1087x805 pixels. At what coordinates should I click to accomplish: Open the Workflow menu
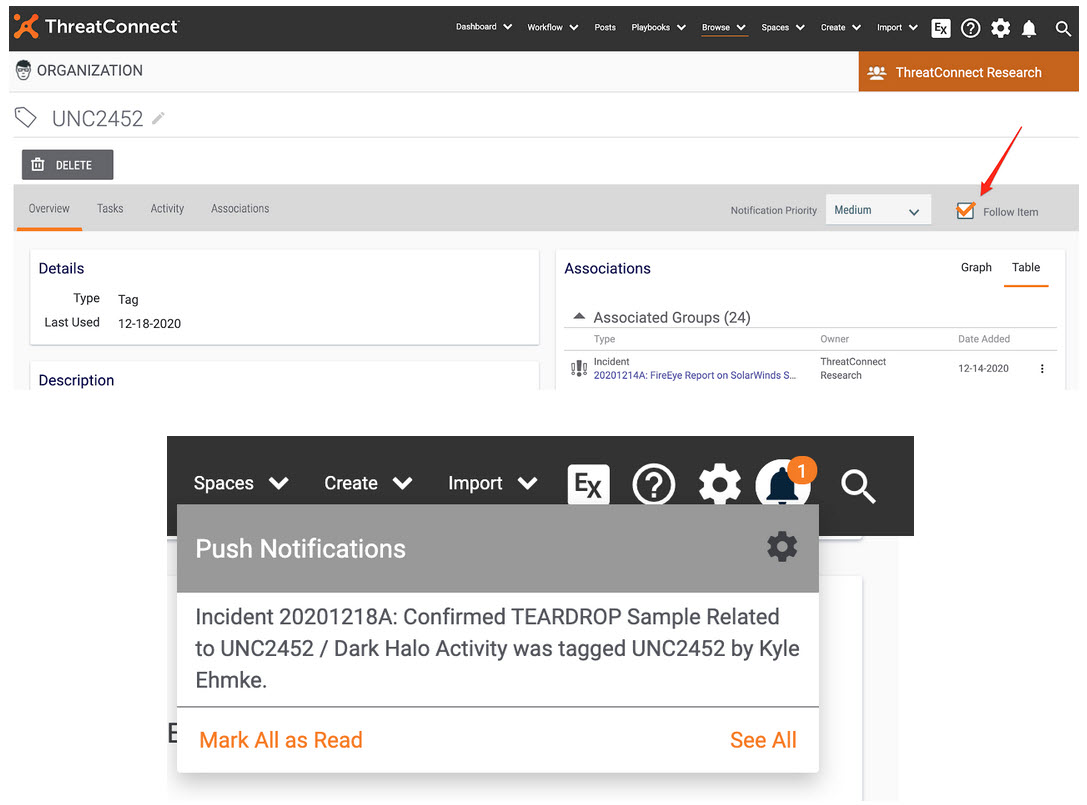tap(553, 27)
